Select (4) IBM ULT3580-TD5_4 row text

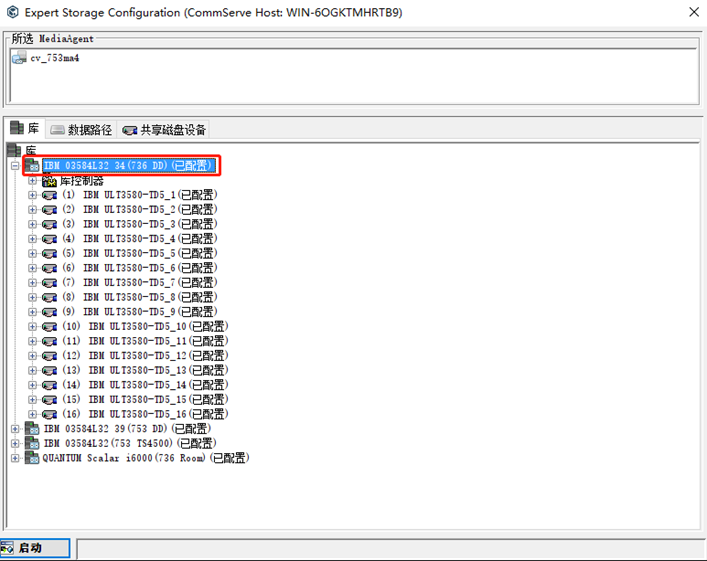tap(140, 239)
